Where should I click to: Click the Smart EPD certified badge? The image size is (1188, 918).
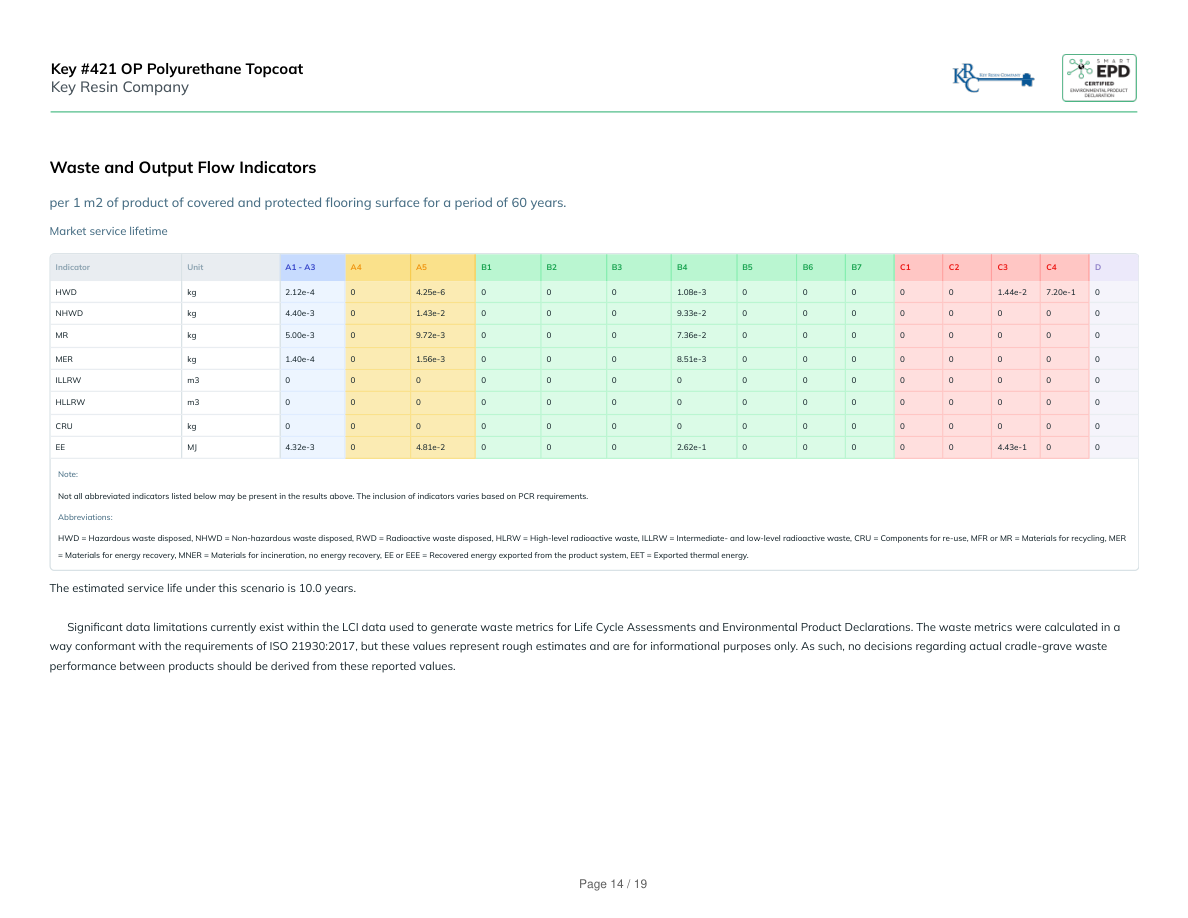point(1098,78)
